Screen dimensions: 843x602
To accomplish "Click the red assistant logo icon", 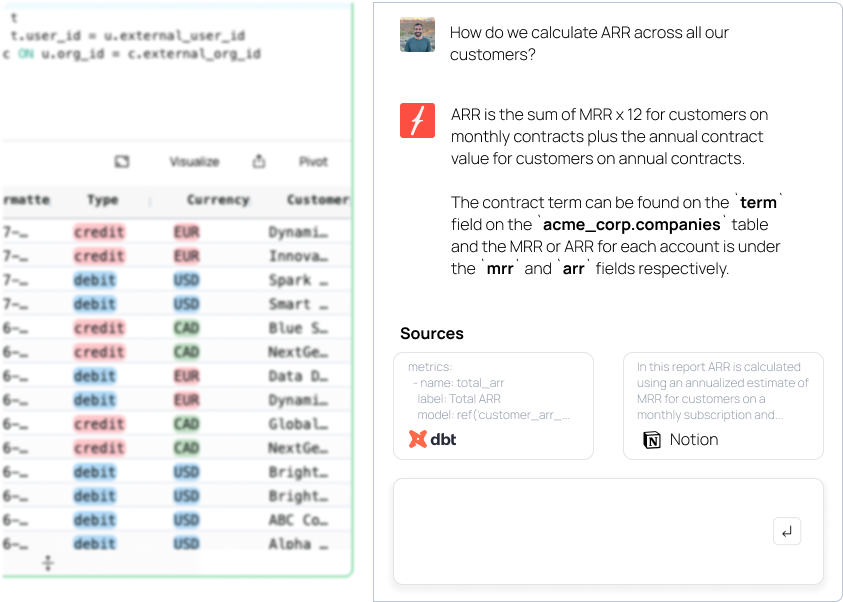I will pos(417,121).
